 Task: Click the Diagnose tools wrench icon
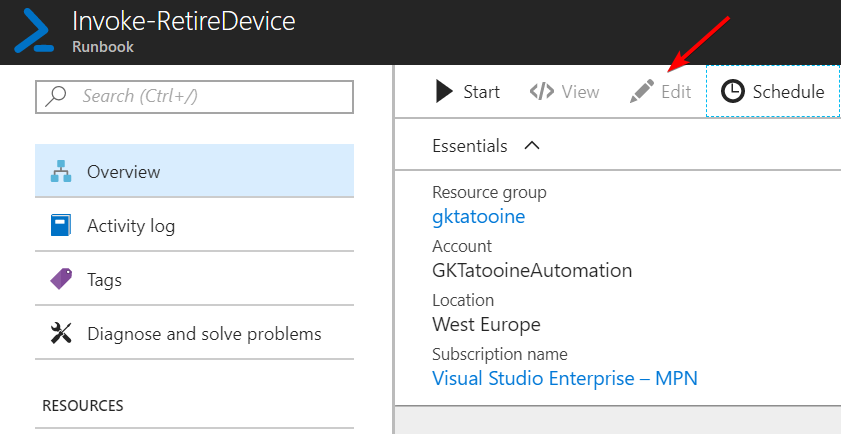[61, 334]
